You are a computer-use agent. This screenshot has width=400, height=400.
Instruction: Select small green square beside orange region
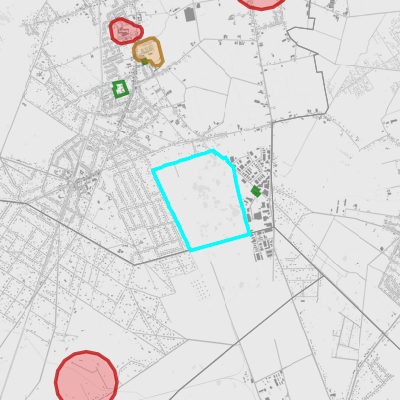tap(145, 61)
